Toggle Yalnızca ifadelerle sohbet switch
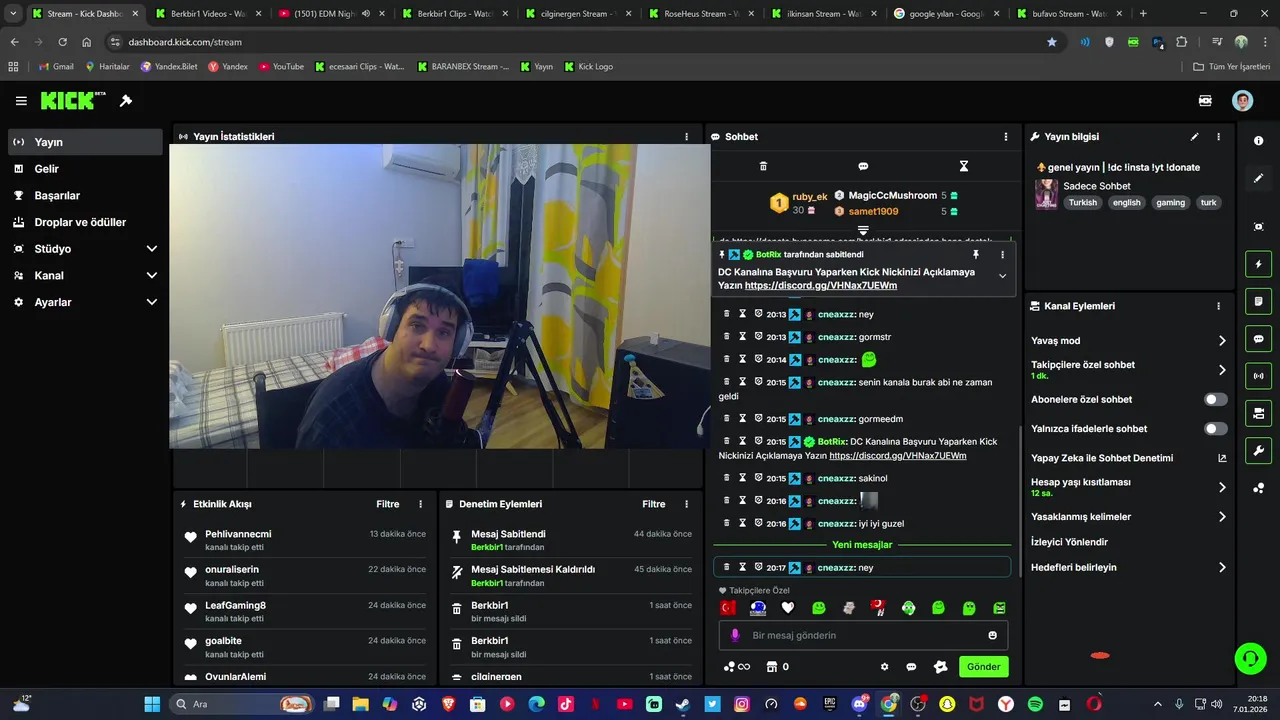Screen dimensions: 1280x720 pos(1215,429)
